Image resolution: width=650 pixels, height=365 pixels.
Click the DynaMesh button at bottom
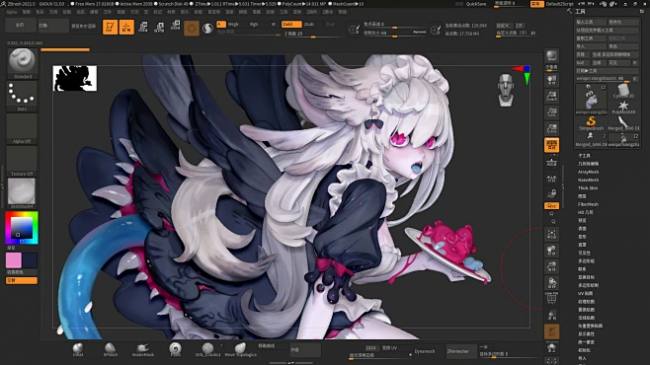(425, 351)
